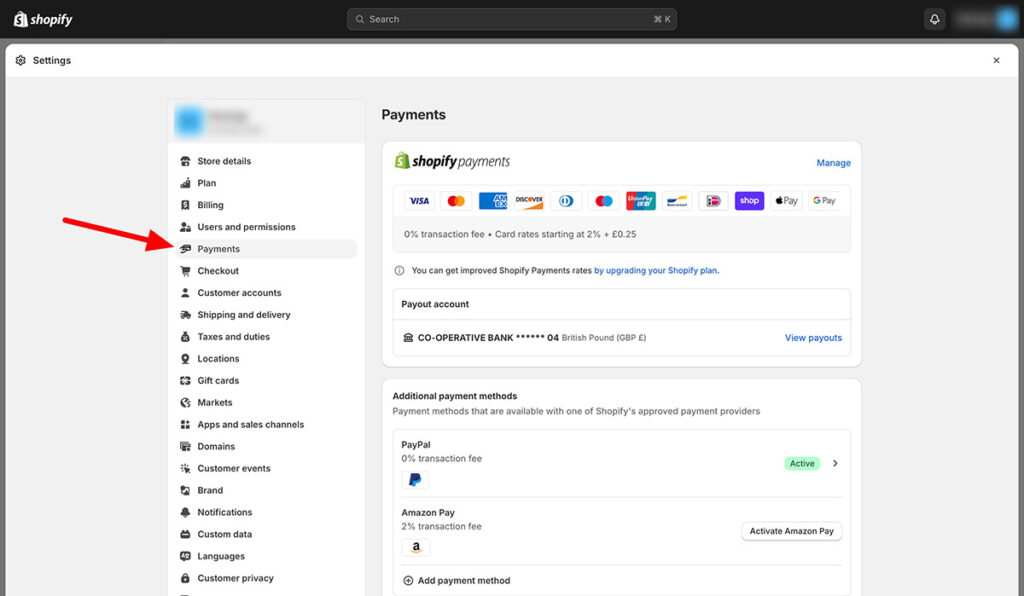
Task: Select Payments in the settings sidebar
Action: point(218,249)
